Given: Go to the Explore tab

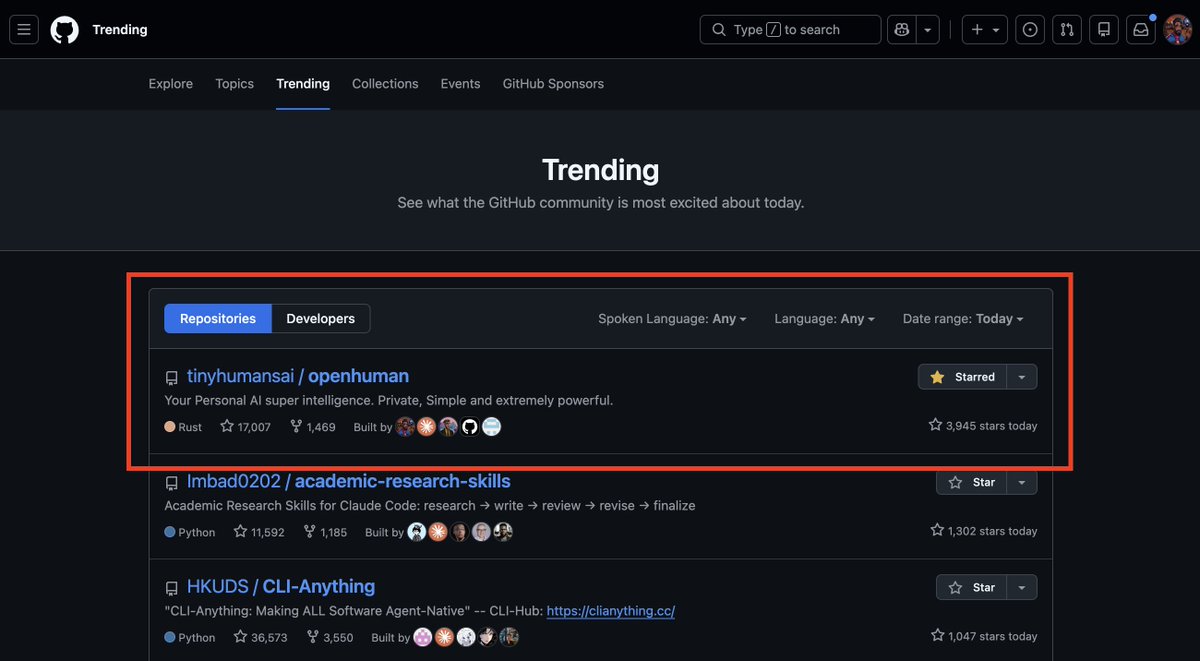Looking at the screenshot, I should click(171, 84).
